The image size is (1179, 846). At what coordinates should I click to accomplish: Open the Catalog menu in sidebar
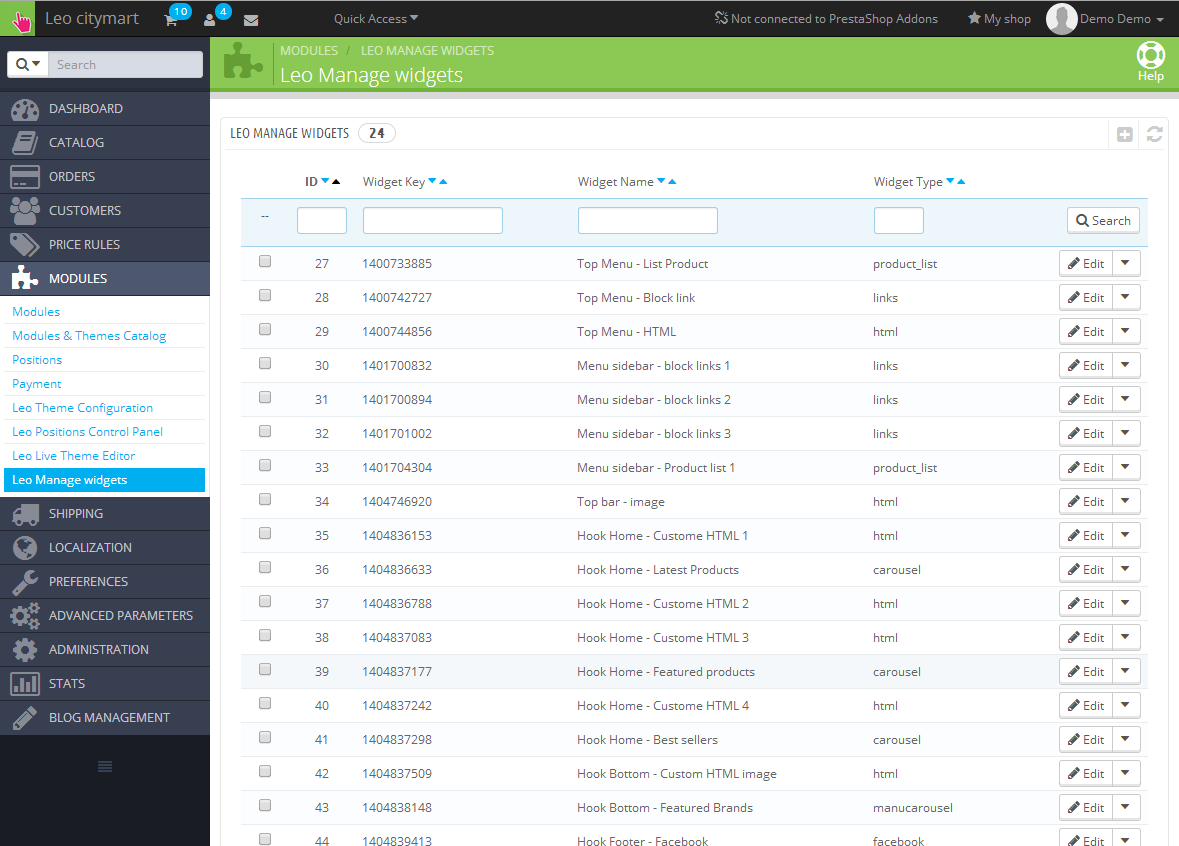tap(76, 142)
